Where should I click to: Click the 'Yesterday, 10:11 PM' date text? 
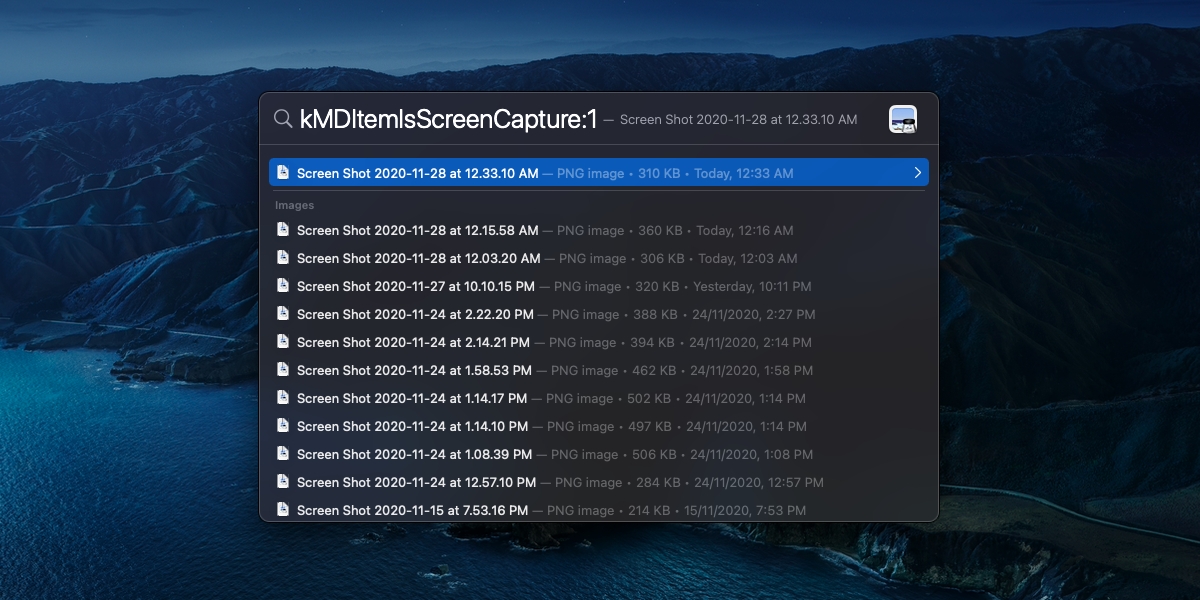(x=752, y=286)
